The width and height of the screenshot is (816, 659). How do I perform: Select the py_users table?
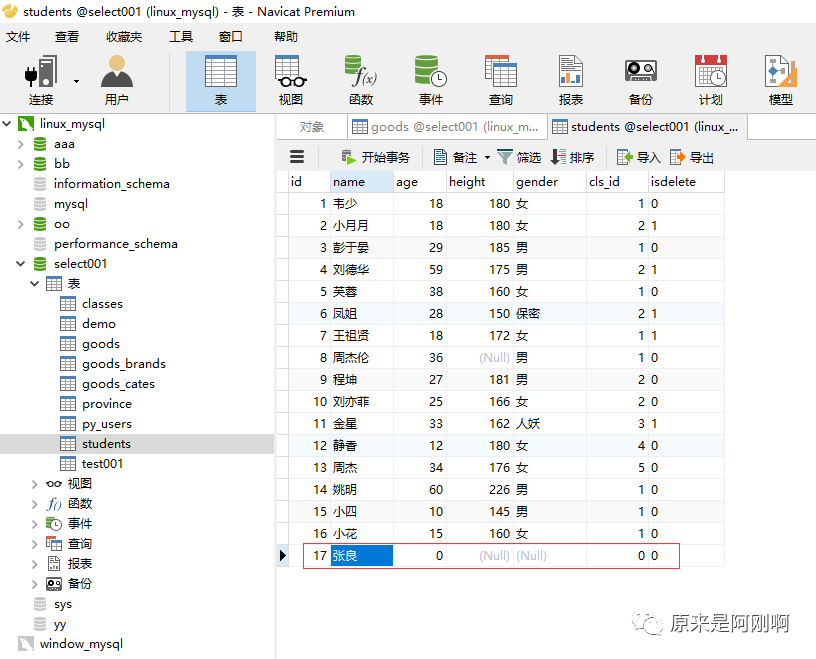[x=107, y=424]
